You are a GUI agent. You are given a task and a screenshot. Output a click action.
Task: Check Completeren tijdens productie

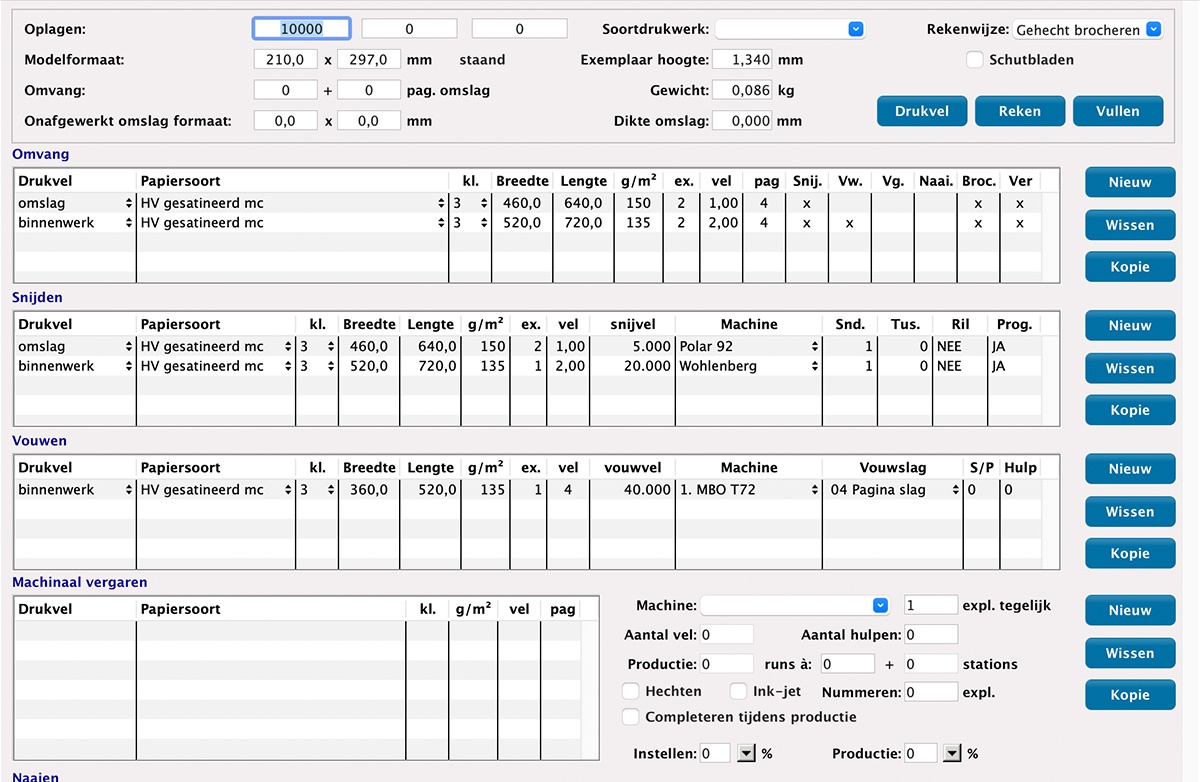coord(631,717)
